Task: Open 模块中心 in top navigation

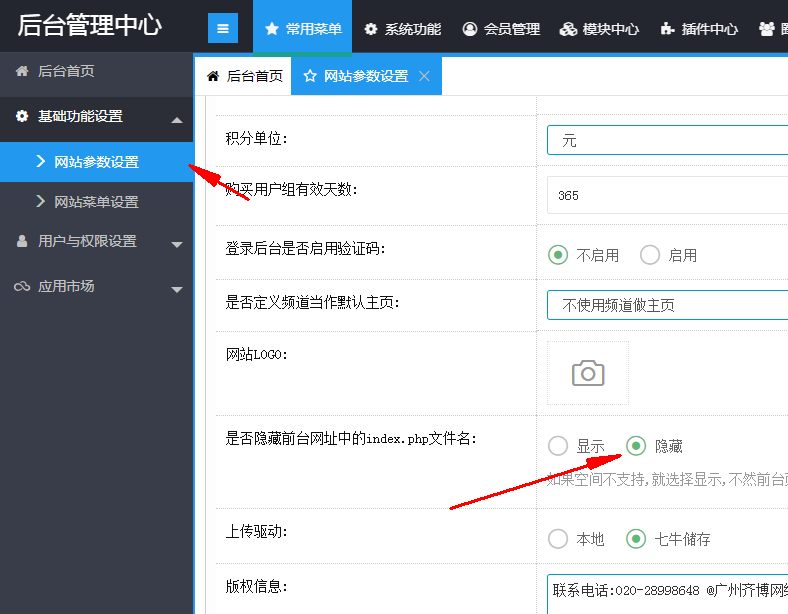Action: click(x=599, y=29)
